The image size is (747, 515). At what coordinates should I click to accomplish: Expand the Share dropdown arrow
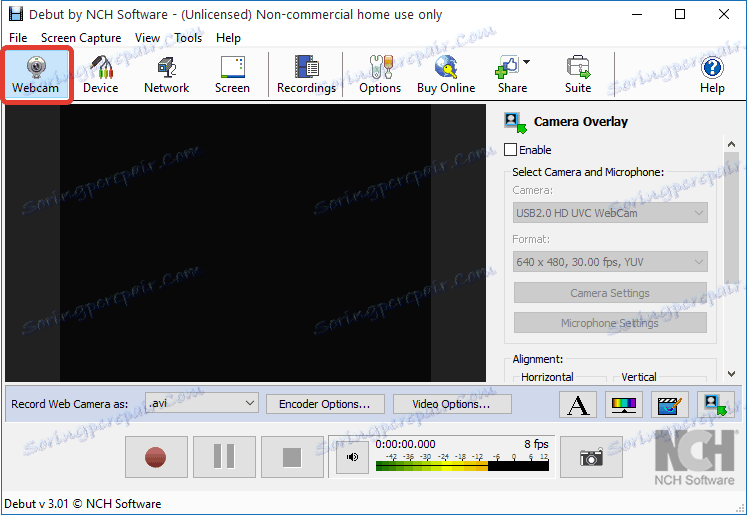526,62
